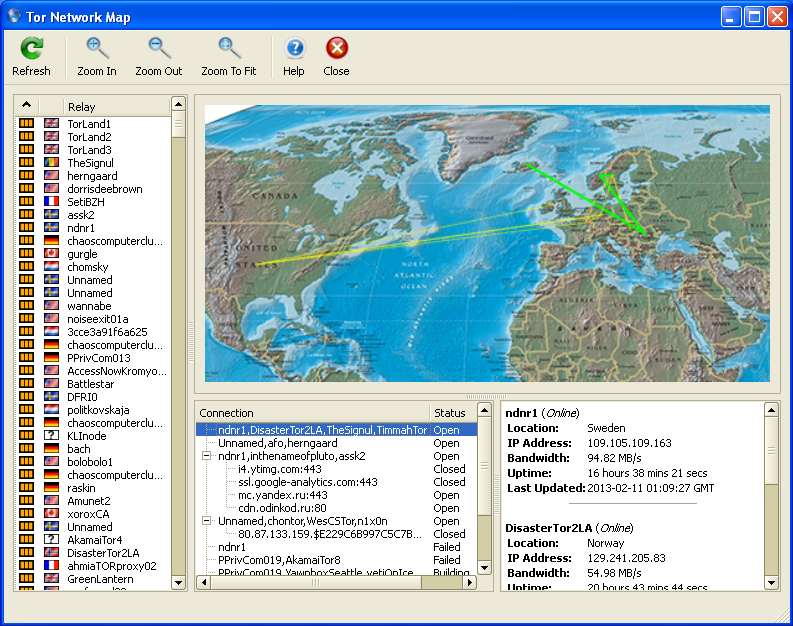Click the Dutch flag beside chomsky

pyautogui.click(x=51, y=266)
